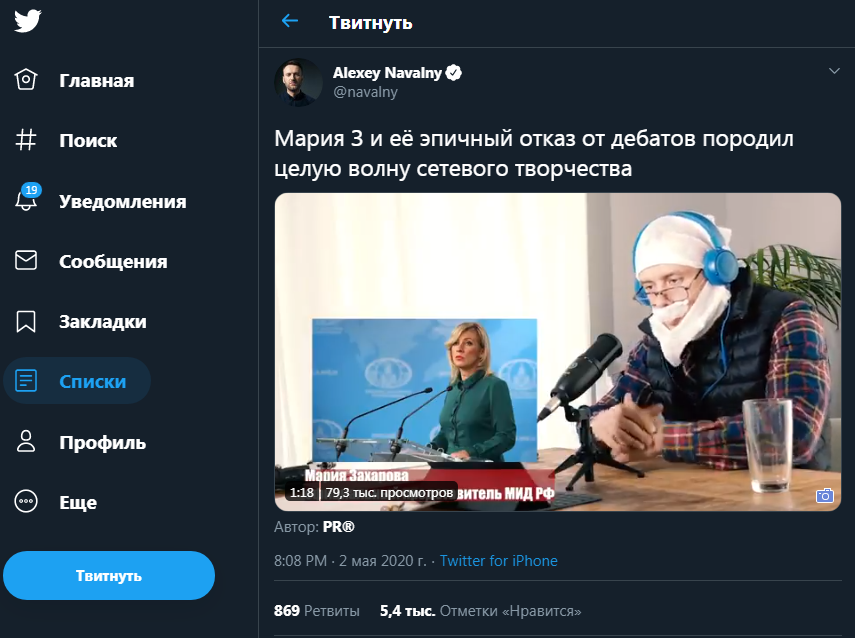Click the Еще three-dots circle icon
Image resolution: width=855 pixels, height=638 pixels.
pyautogui.click(x=27, y=502)
